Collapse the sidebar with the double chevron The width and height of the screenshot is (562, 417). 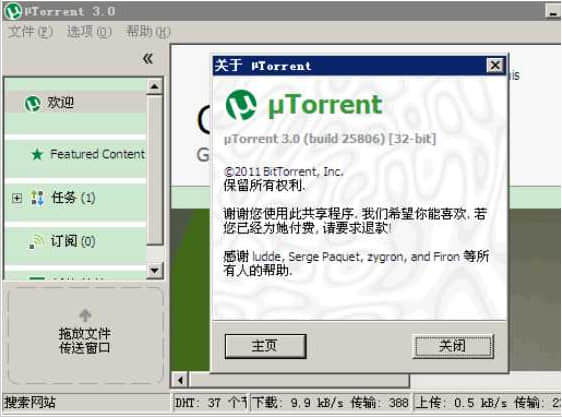click(x=148, y=58)
